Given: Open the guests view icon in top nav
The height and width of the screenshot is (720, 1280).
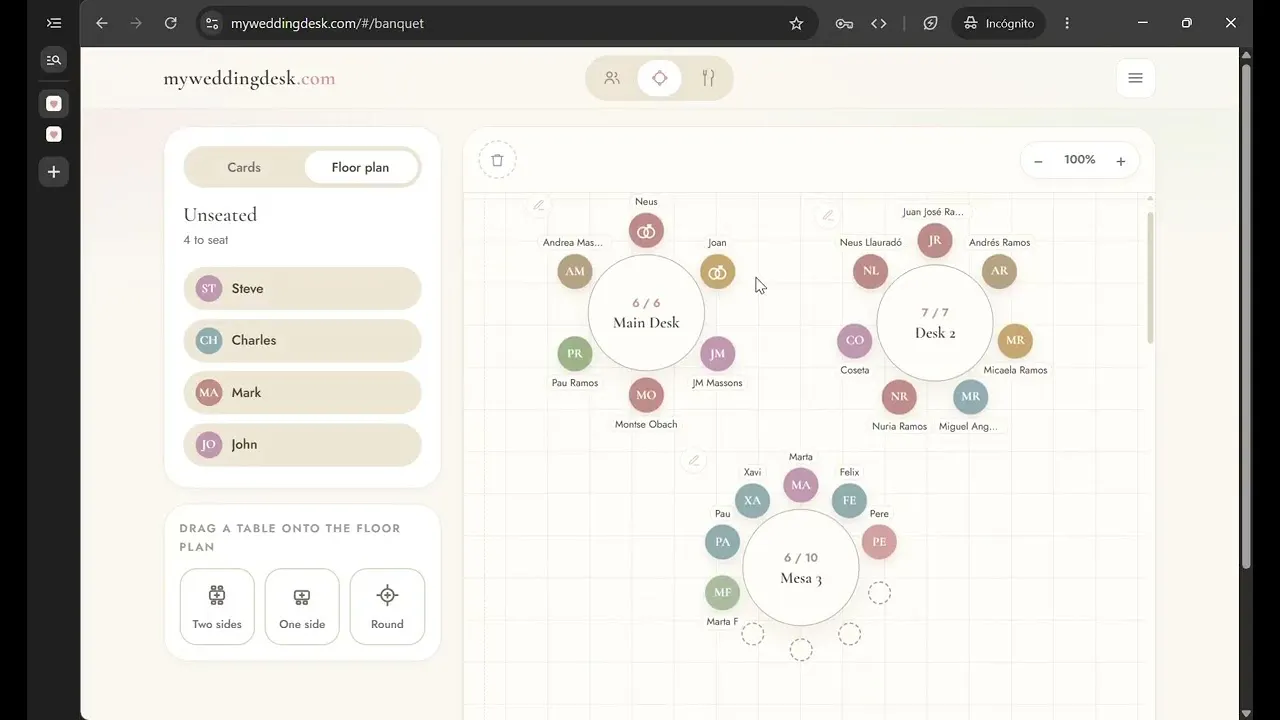Looking at the screenshot, I should 612,78.
